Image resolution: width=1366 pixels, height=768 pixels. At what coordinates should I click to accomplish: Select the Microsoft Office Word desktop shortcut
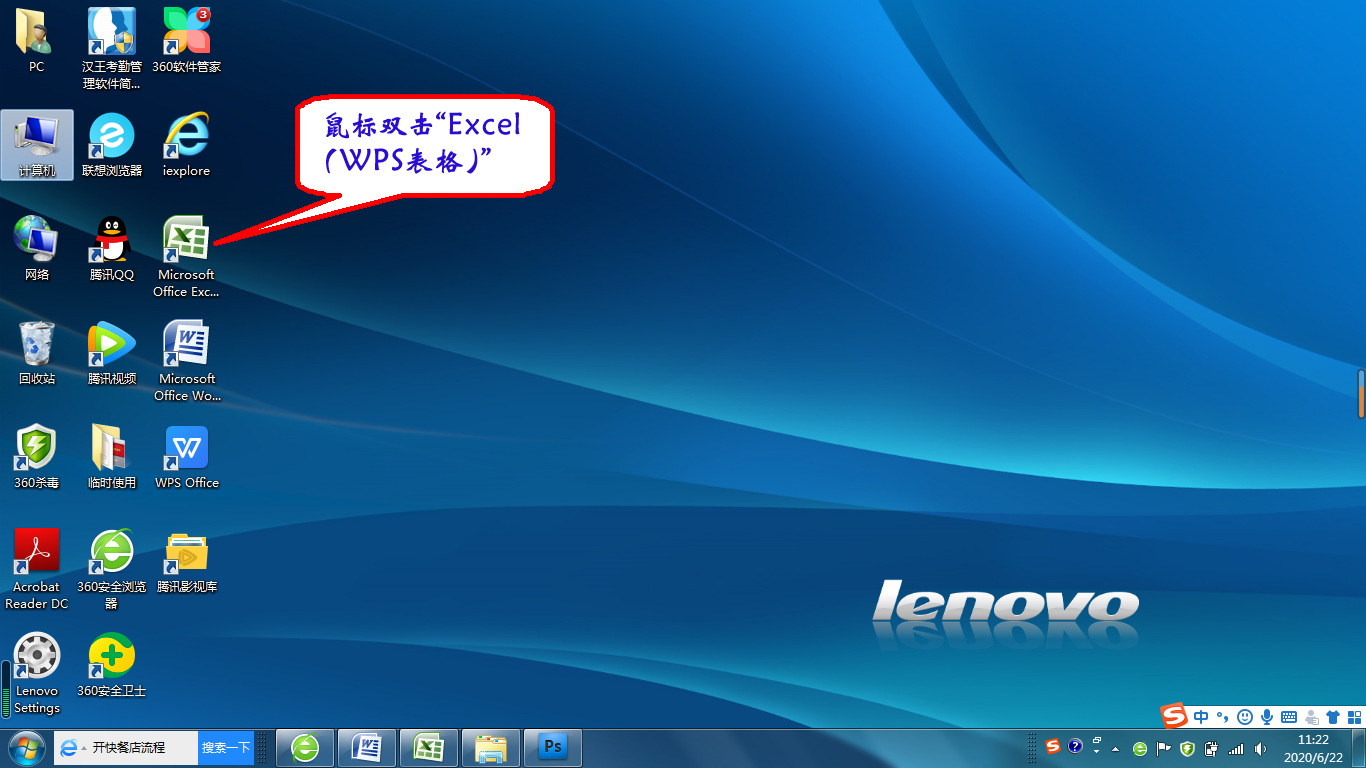[x=186, y=344]
